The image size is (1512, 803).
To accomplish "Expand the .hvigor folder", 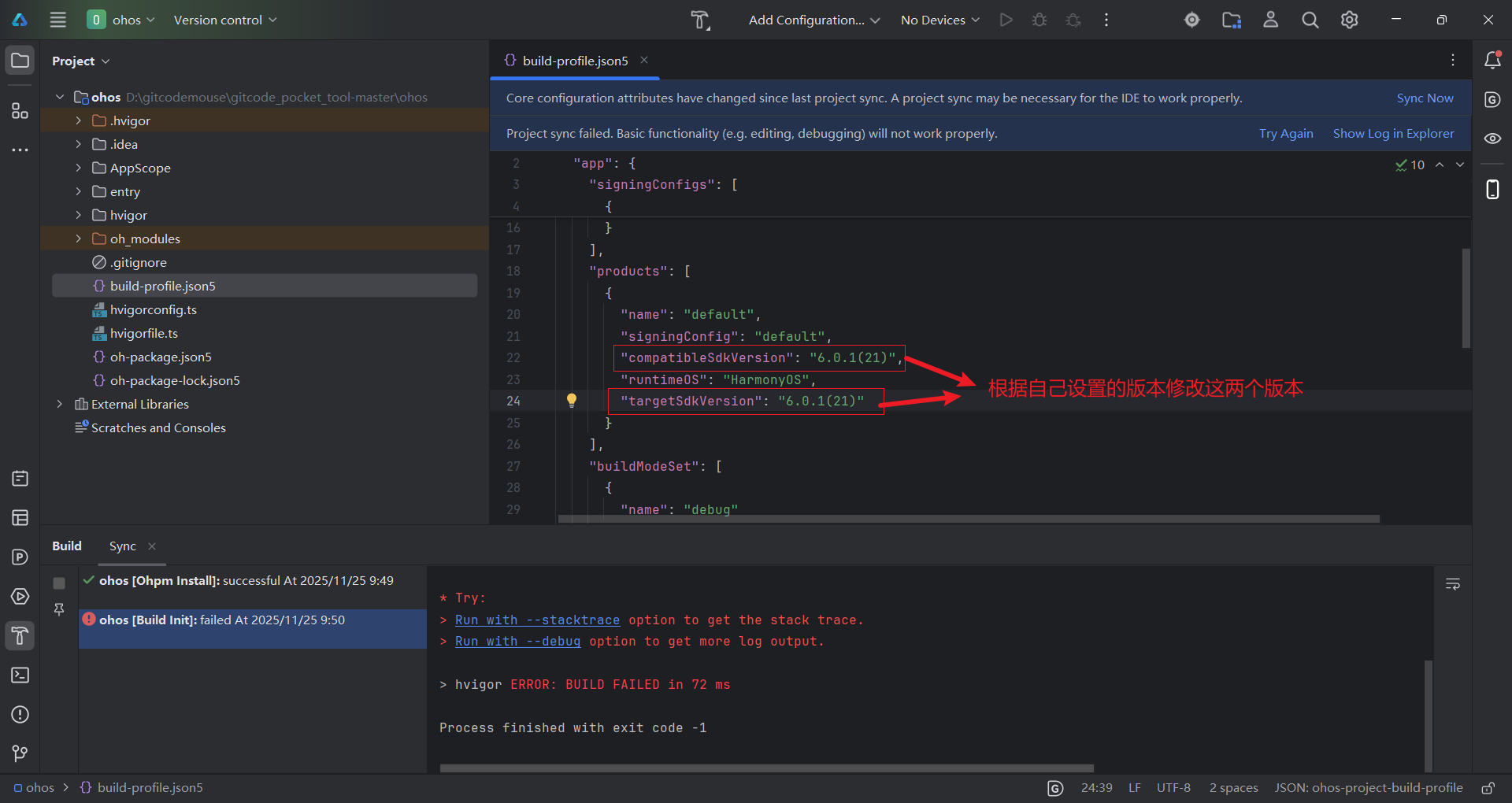I will tap(78, 120).
